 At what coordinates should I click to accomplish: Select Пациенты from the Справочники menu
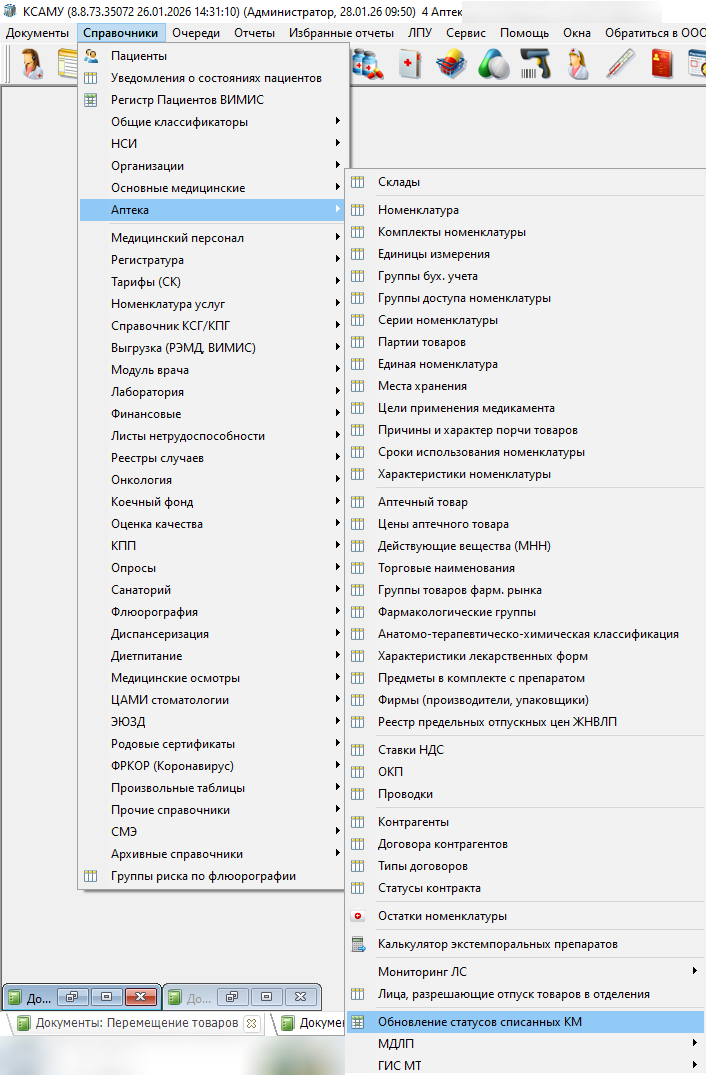[139, 56]
